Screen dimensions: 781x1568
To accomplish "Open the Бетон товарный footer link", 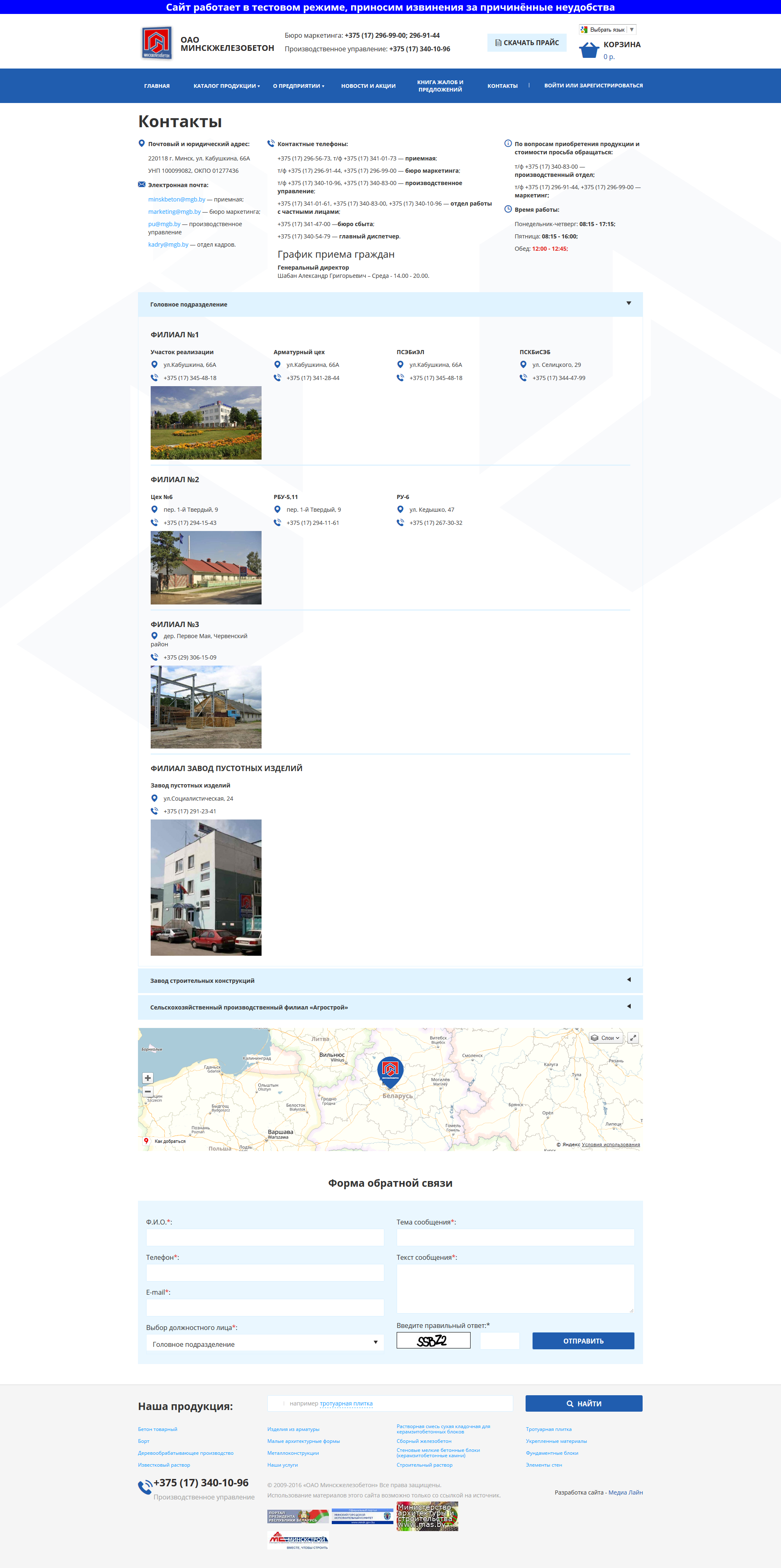I will coord(158,1428).
